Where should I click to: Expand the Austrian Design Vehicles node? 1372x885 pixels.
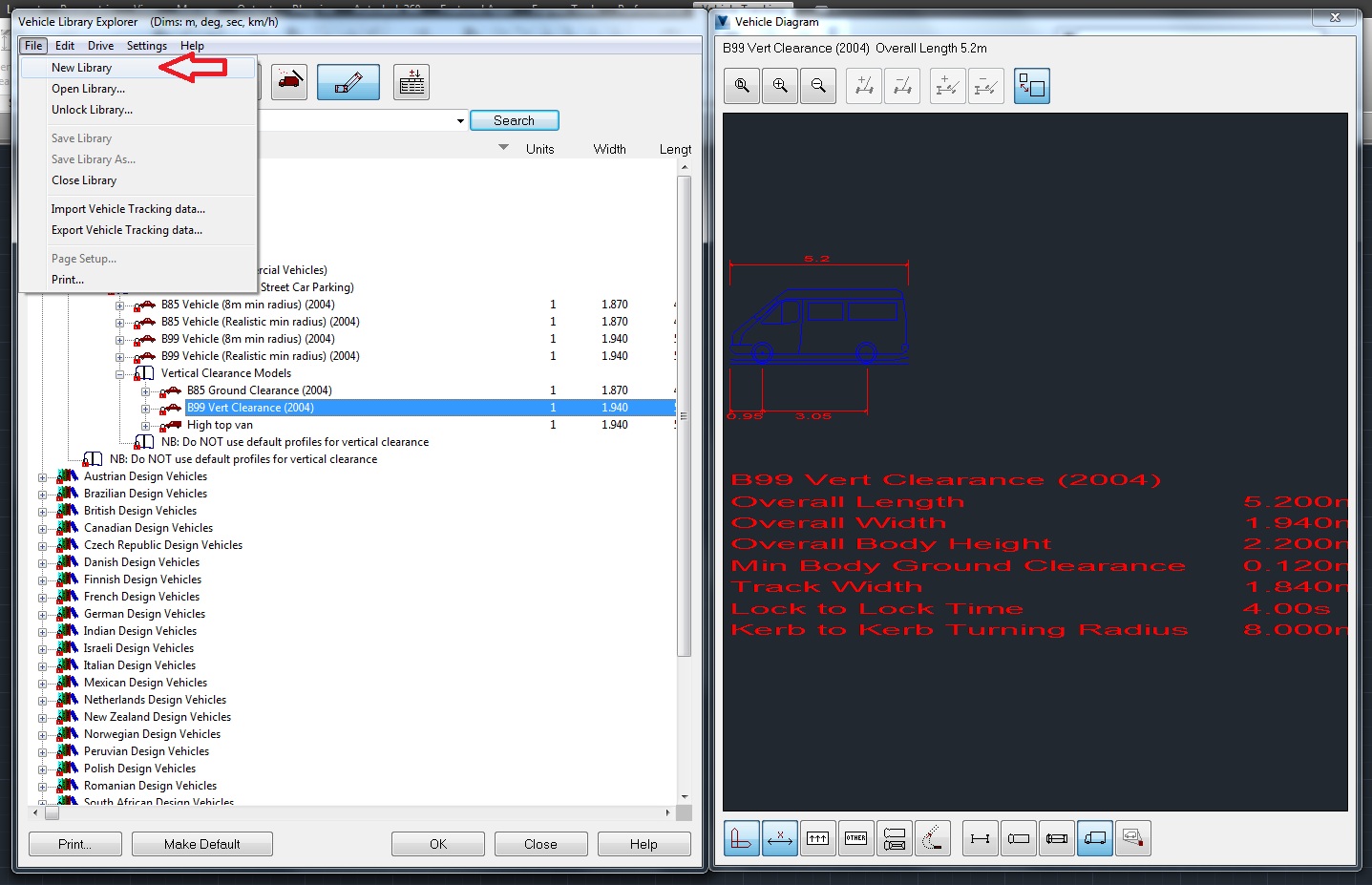(x=43, y=477)
